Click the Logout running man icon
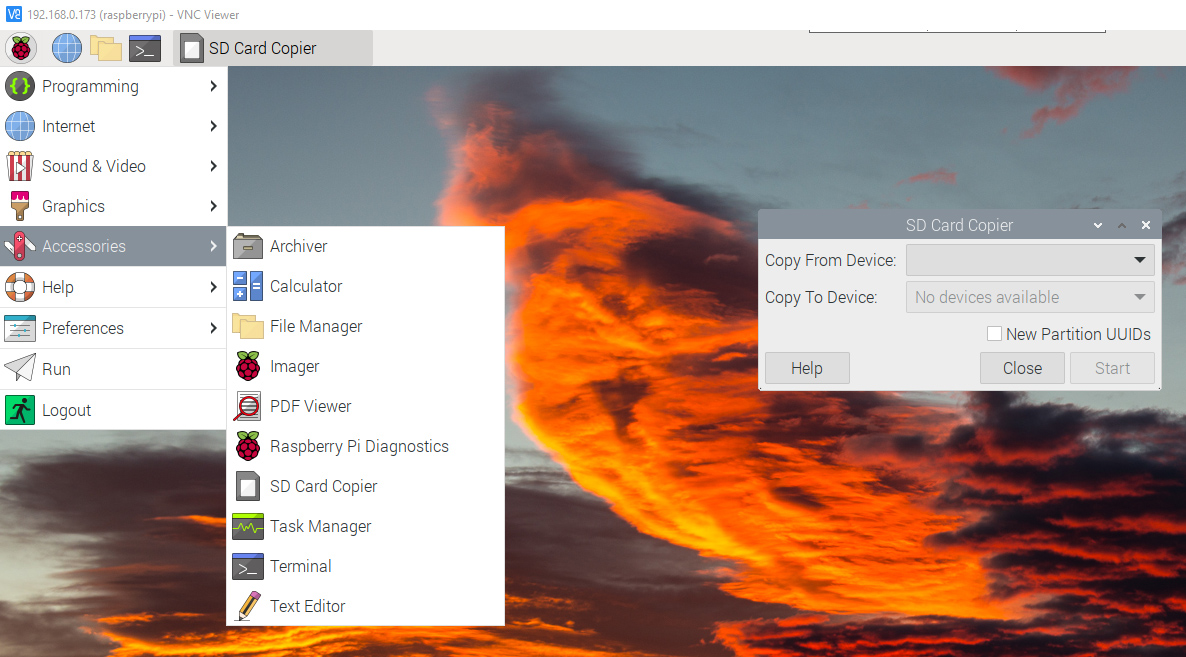The width and height of the screenshot is (1186, 657). pos(20,410)
